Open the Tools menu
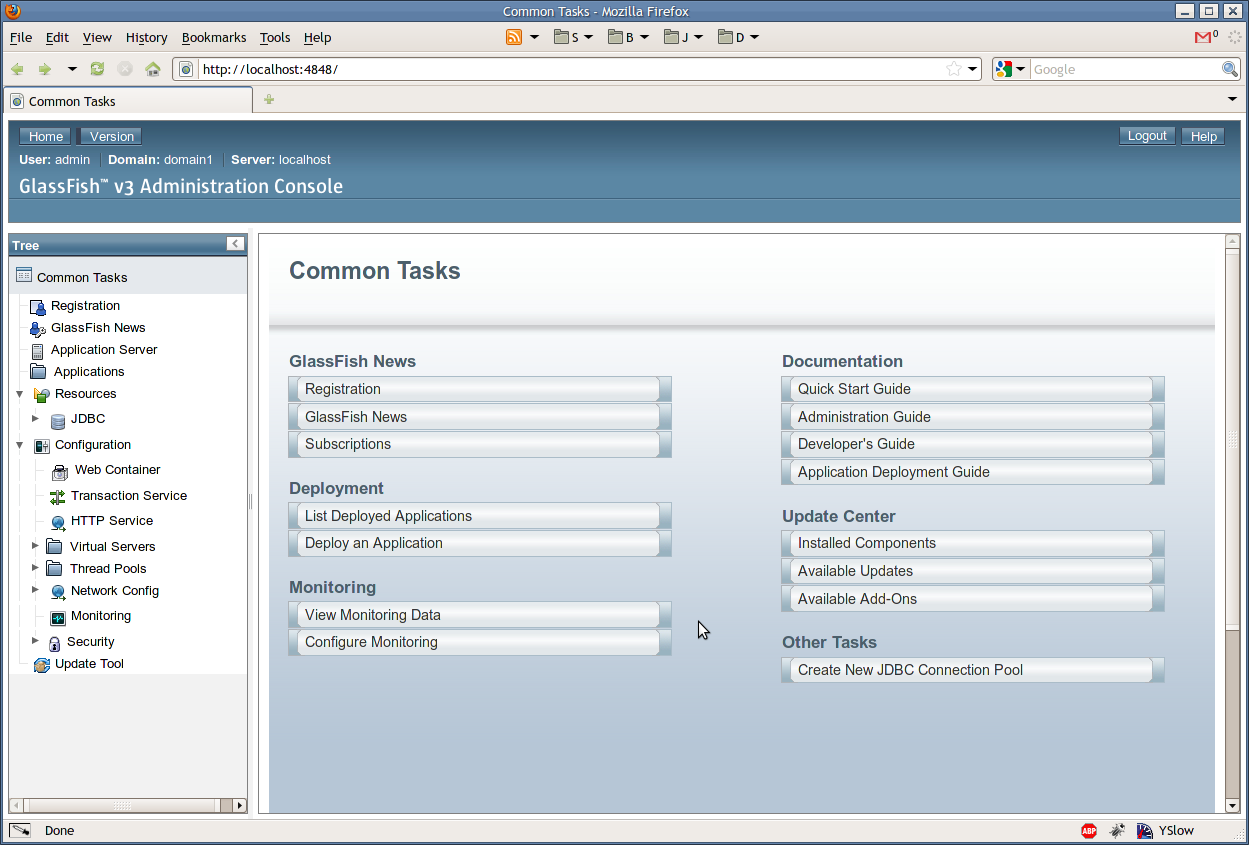Screen dimensions: 1249x845 (x=274, y=38)
